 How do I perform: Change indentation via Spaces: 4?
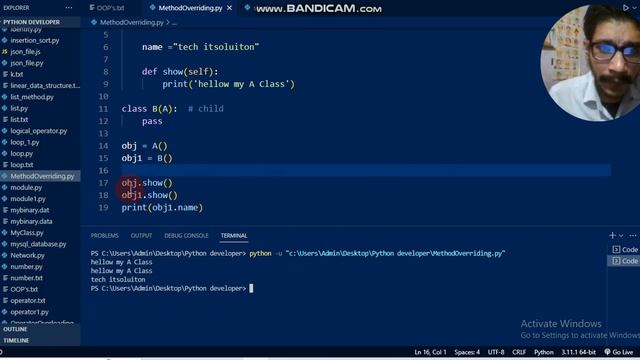[x=467, y=352]
